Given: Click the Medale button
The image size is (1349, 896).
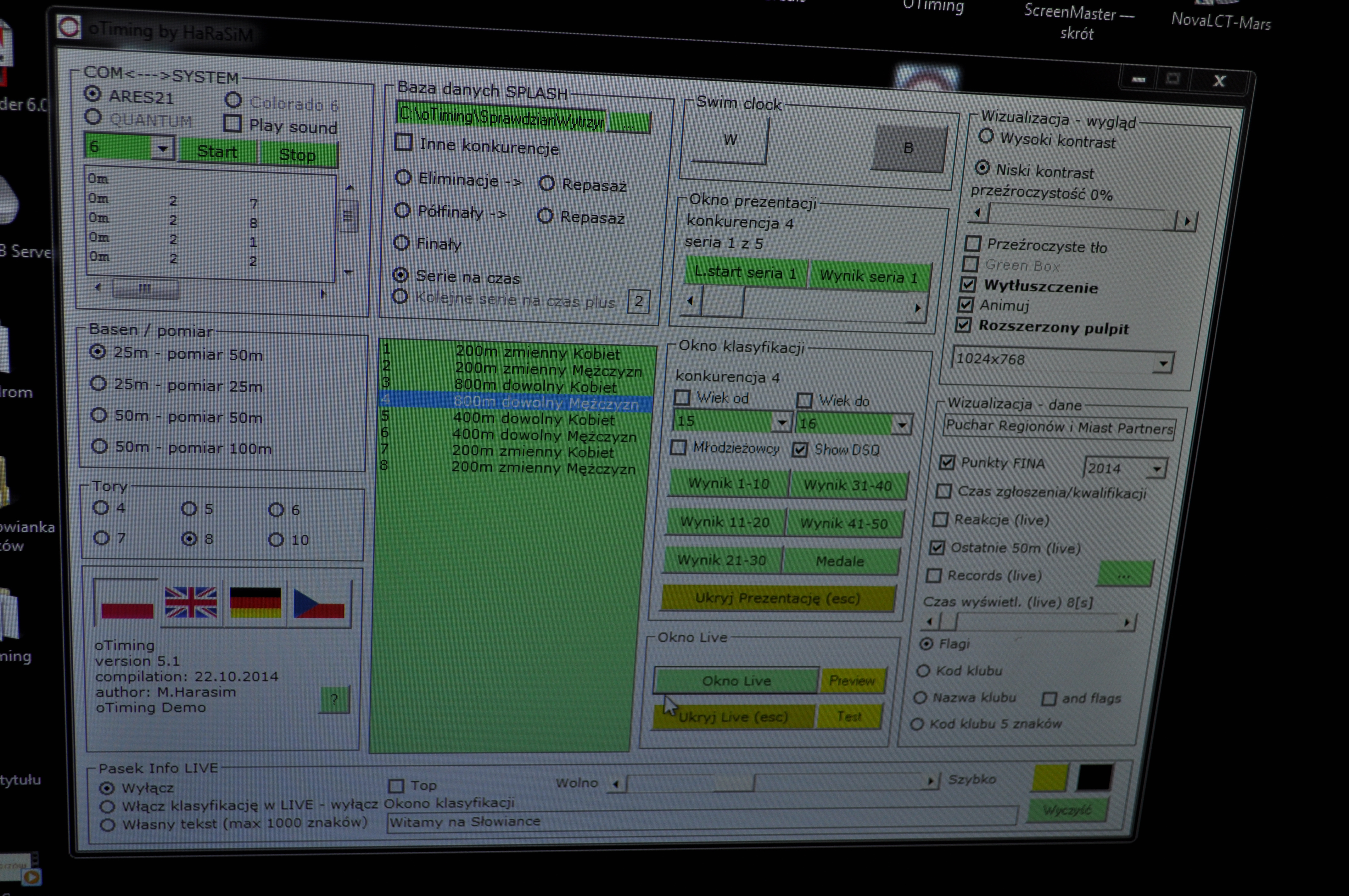Looking at the screenshot, I should (x=840, y=561).
